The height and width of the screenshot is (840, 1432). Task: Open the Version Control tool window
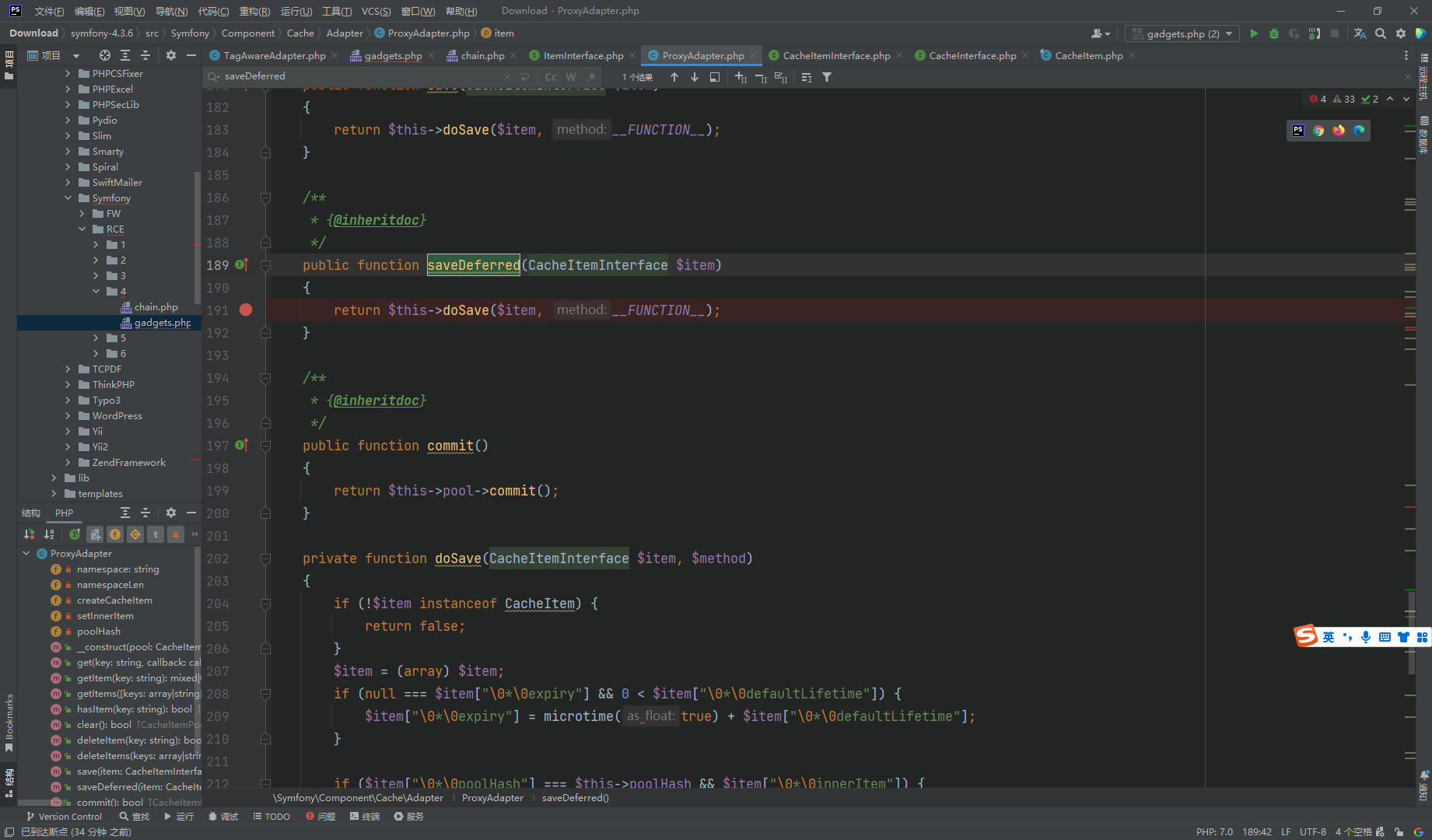65,817
